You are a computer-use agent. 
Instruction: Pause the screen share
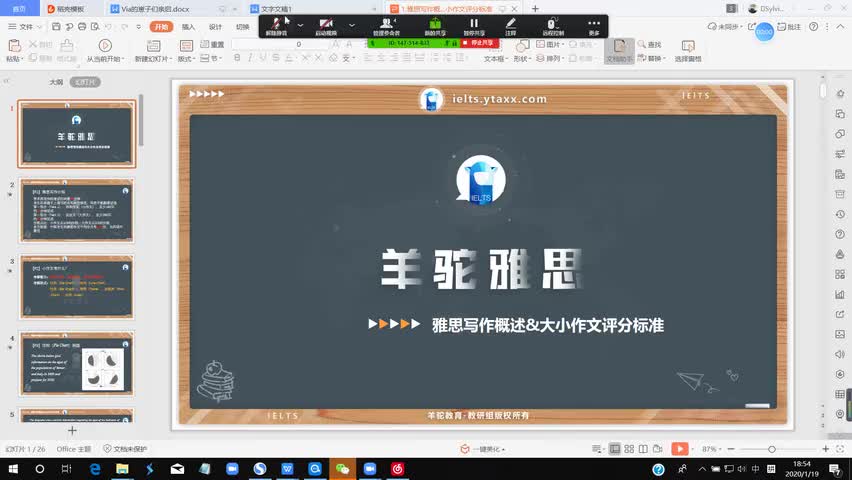[474, 26]
